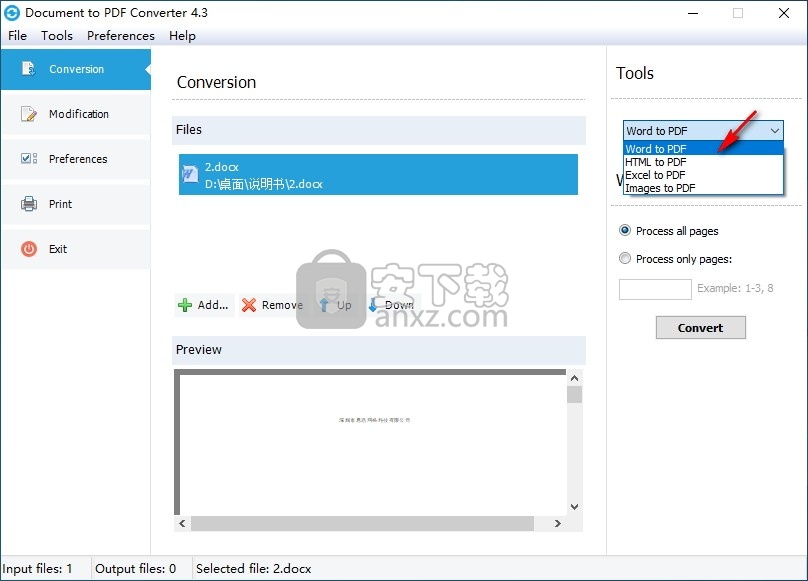Click the red X Remove icon

coord(249,305)
